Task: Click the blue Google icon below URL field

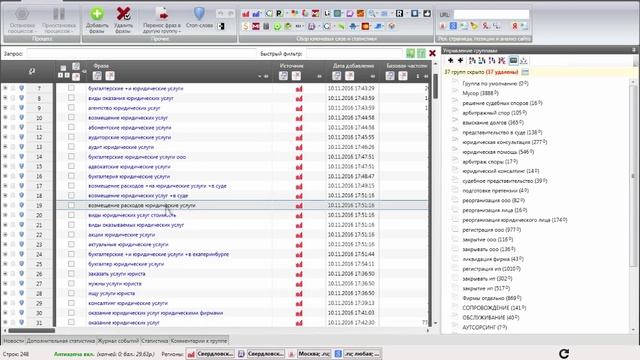Action: coord(453,26)
